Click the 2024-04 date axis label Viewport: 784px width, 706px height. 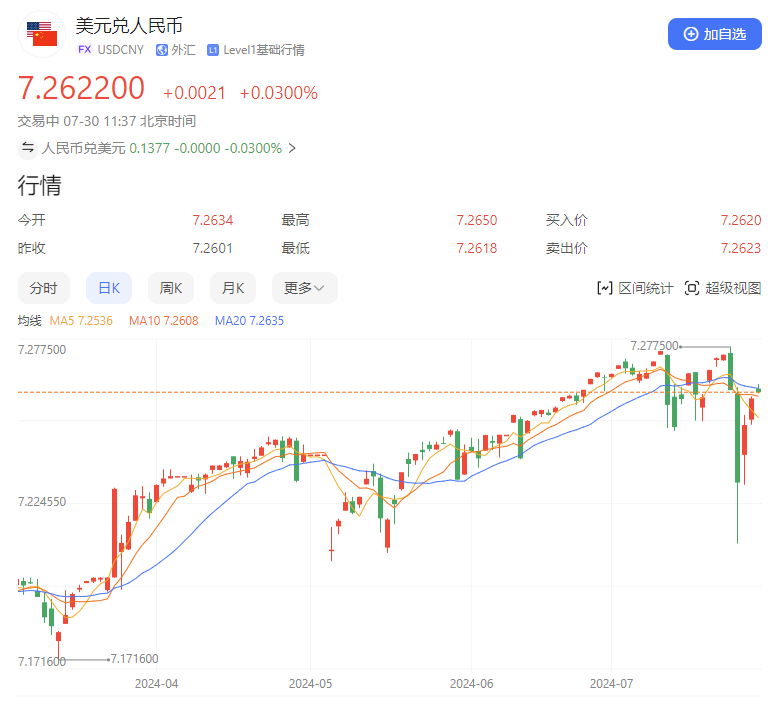pyautogui.click(x=156, y=684)
